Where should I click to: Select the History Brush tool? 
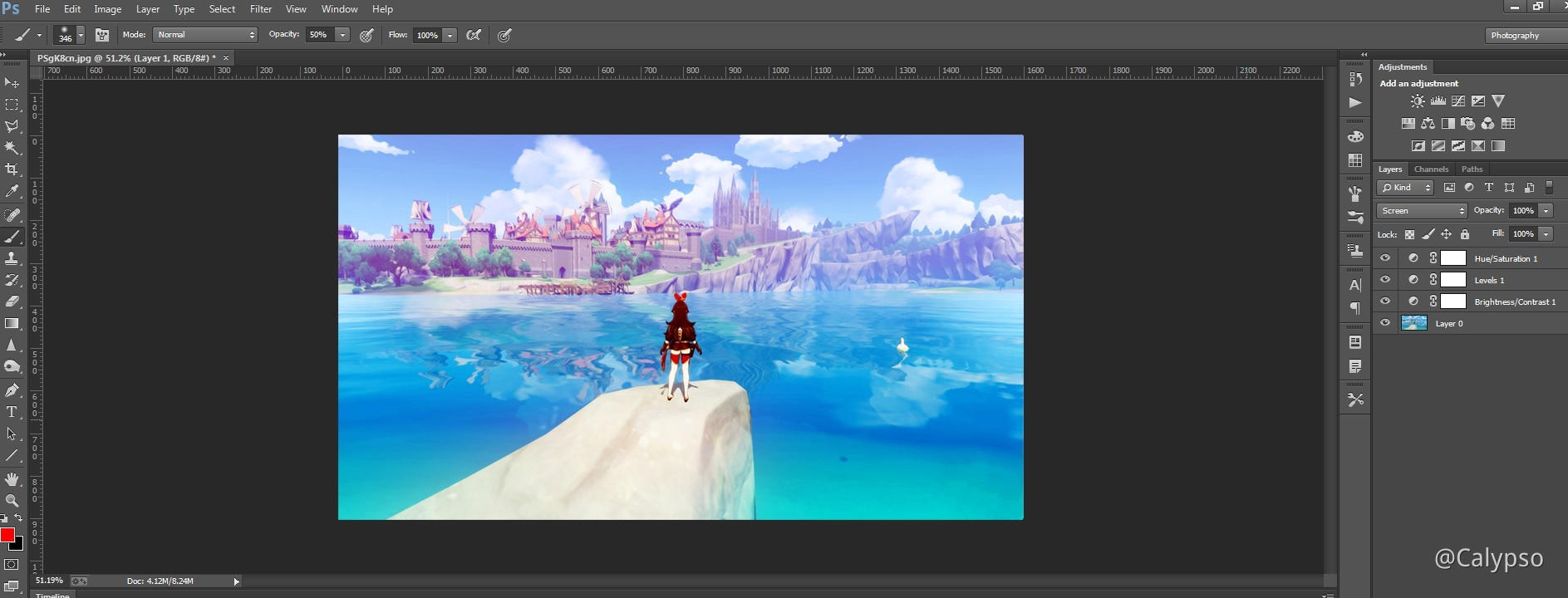point(12,280)
